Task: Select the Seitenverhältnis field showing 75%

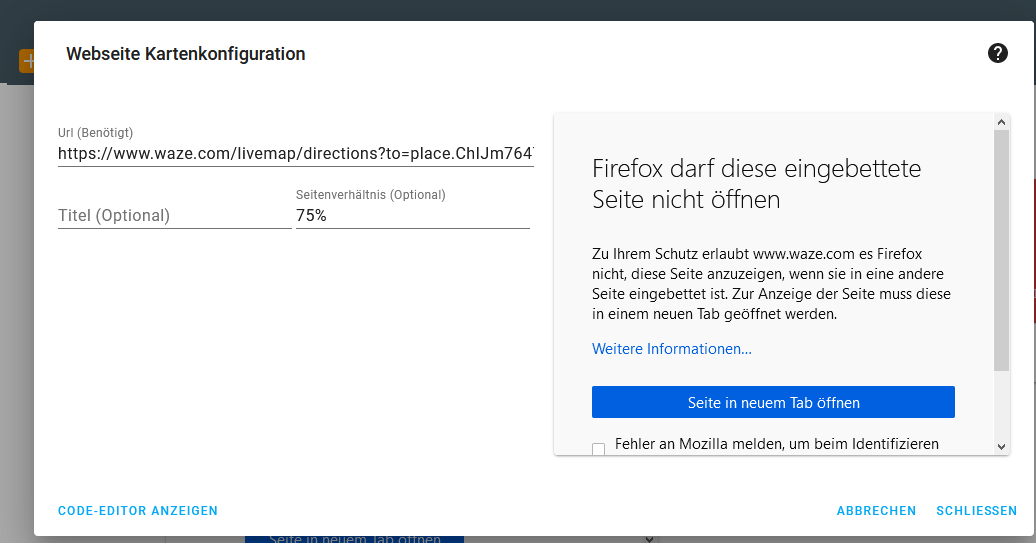Action: (x=412, y=215)
